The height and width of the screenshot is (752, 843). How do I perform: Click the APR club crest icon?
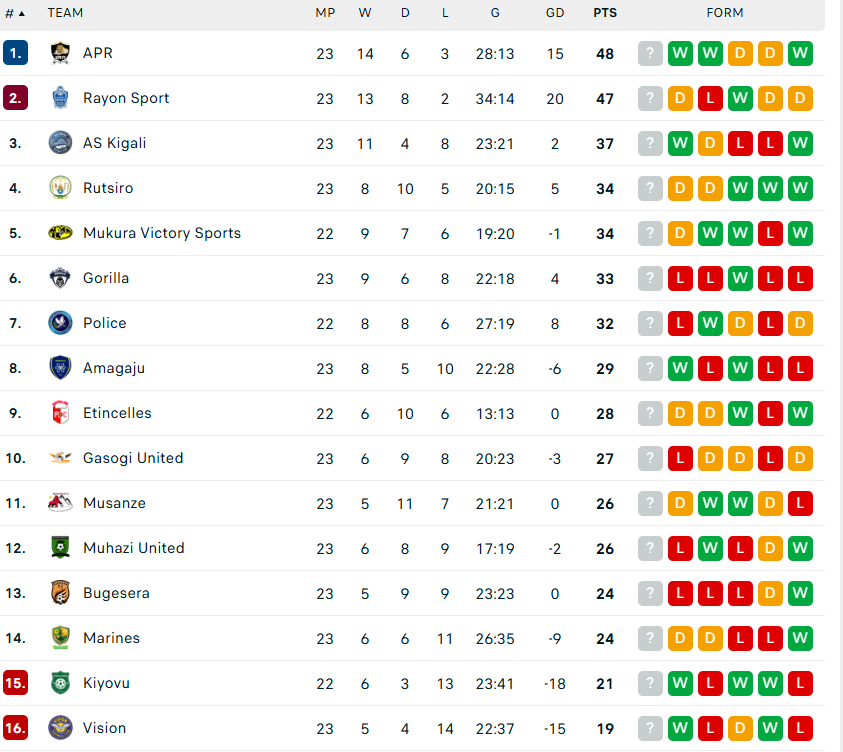point(60,53)
